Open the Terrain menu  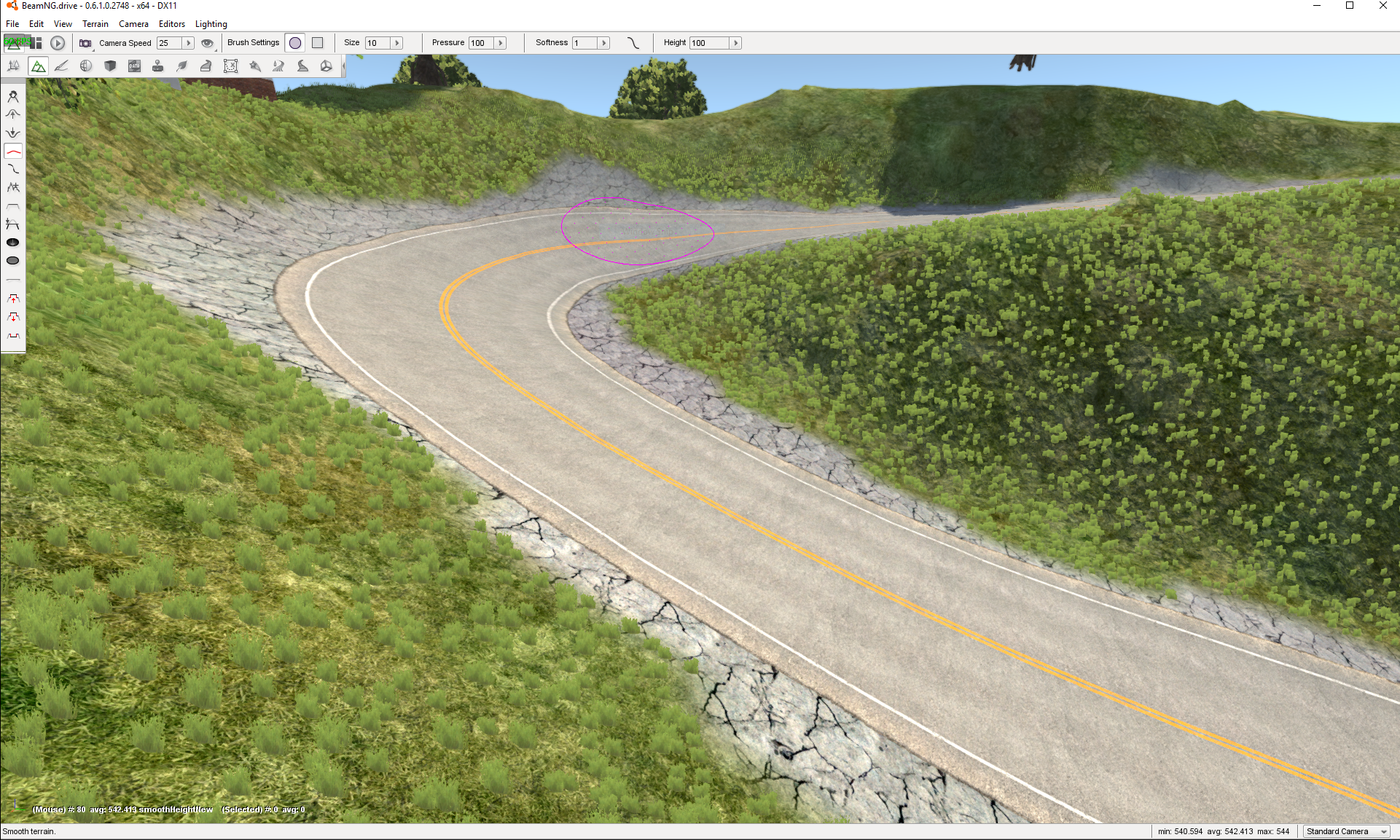(x=95, y=24)
